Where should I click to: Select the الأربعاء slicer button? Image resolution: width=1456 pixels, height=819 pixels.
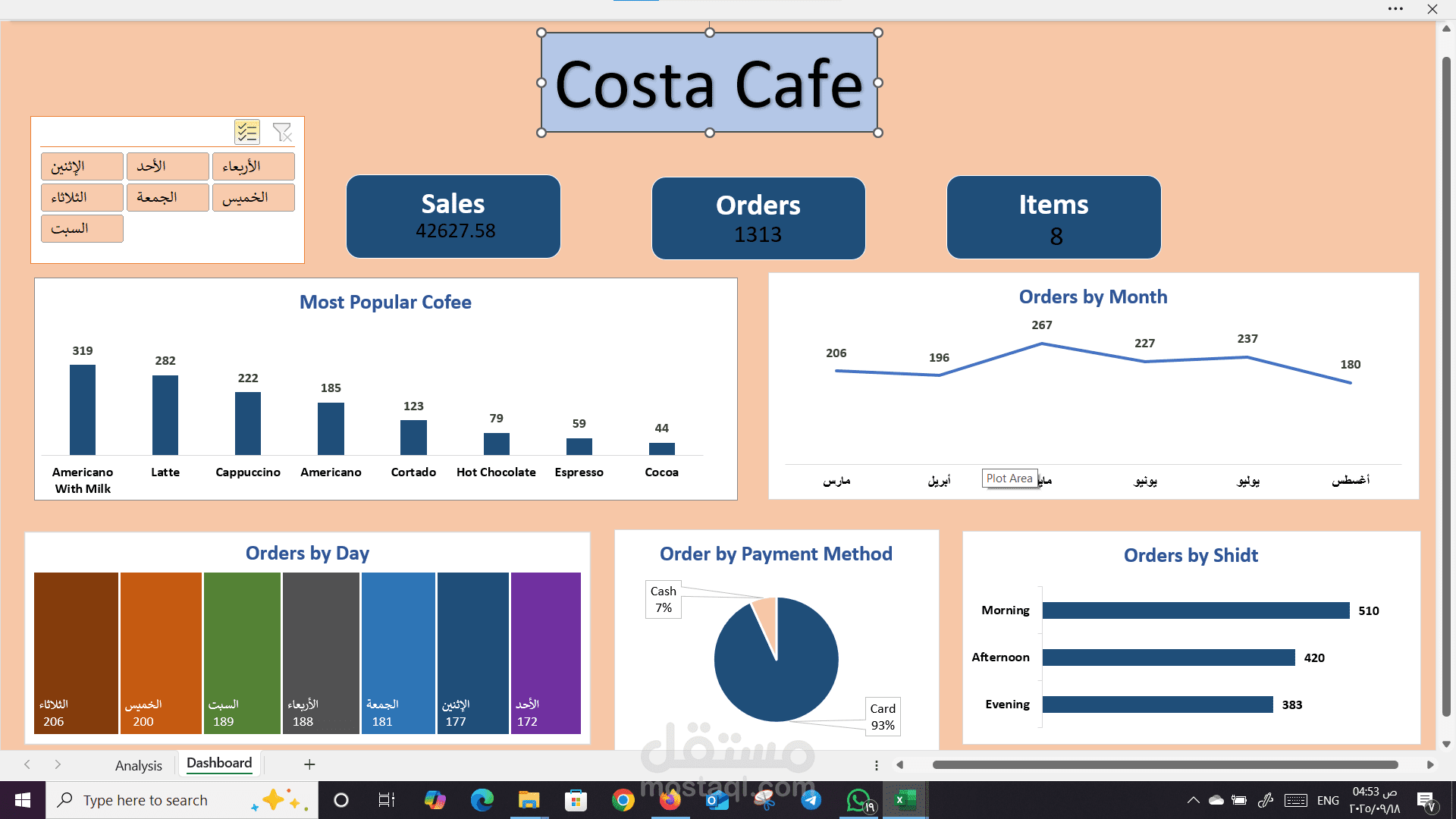tap(253, 167)
